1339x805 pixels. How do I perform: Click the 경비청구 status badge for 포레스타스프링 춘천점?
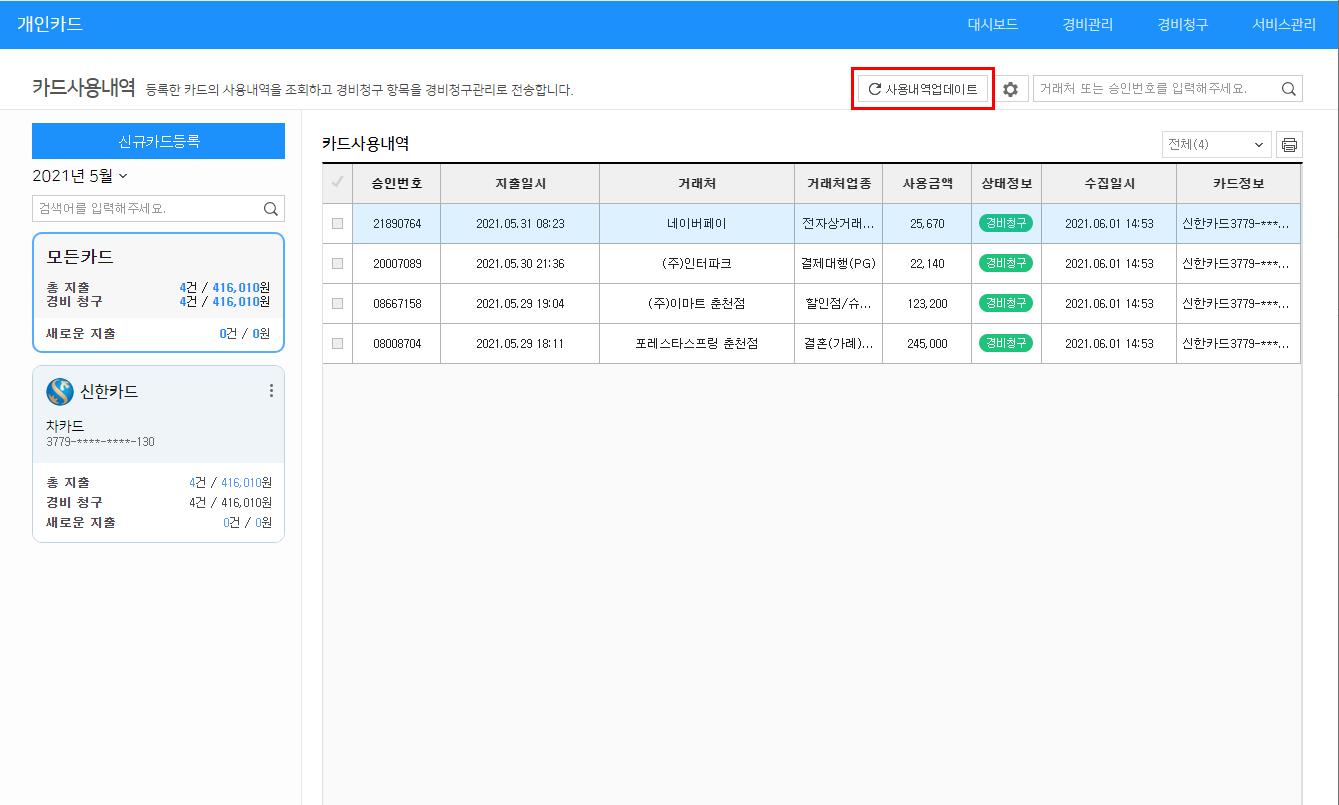pyautogui.click(x=1006, y=343)
